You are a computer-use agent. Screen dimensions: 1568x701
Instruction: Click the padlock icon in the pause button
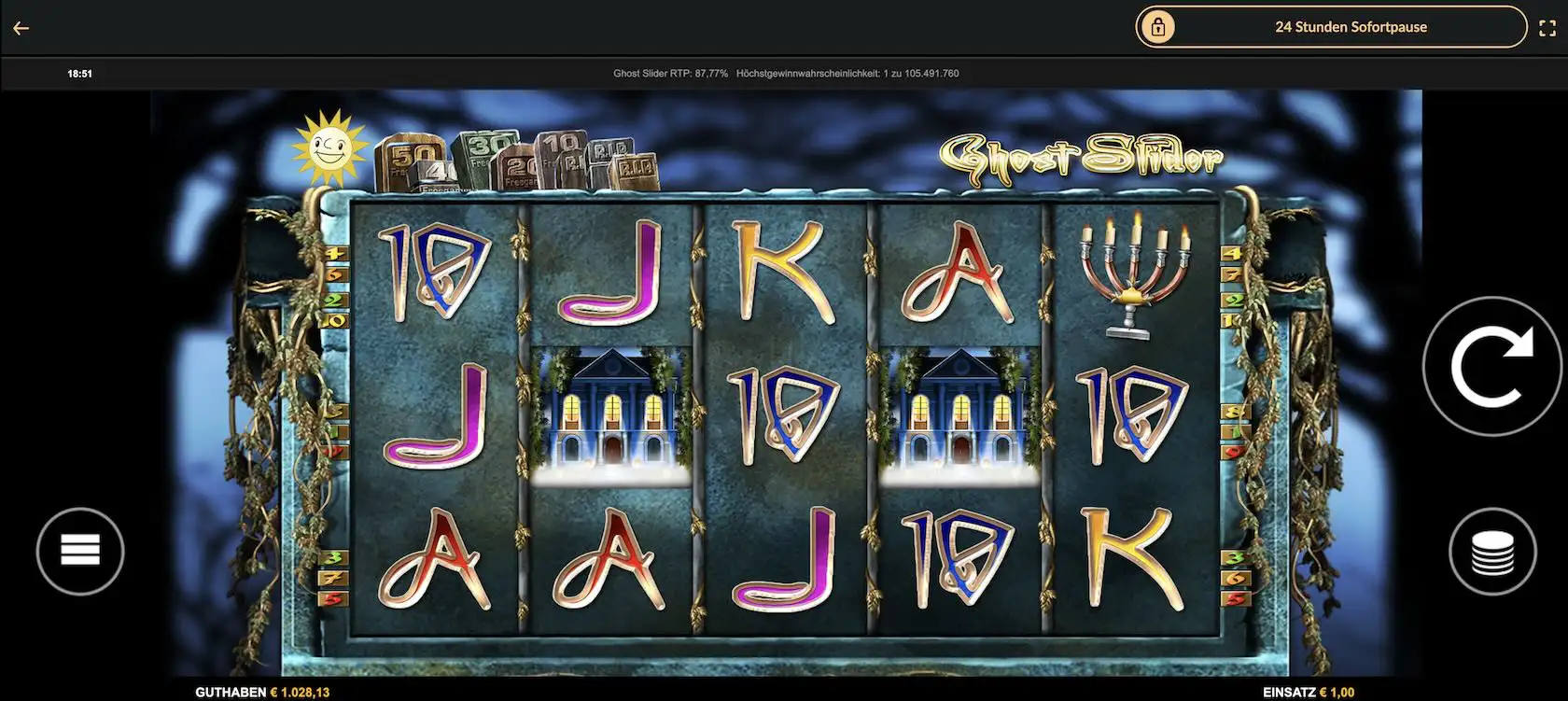[1158, 28]
